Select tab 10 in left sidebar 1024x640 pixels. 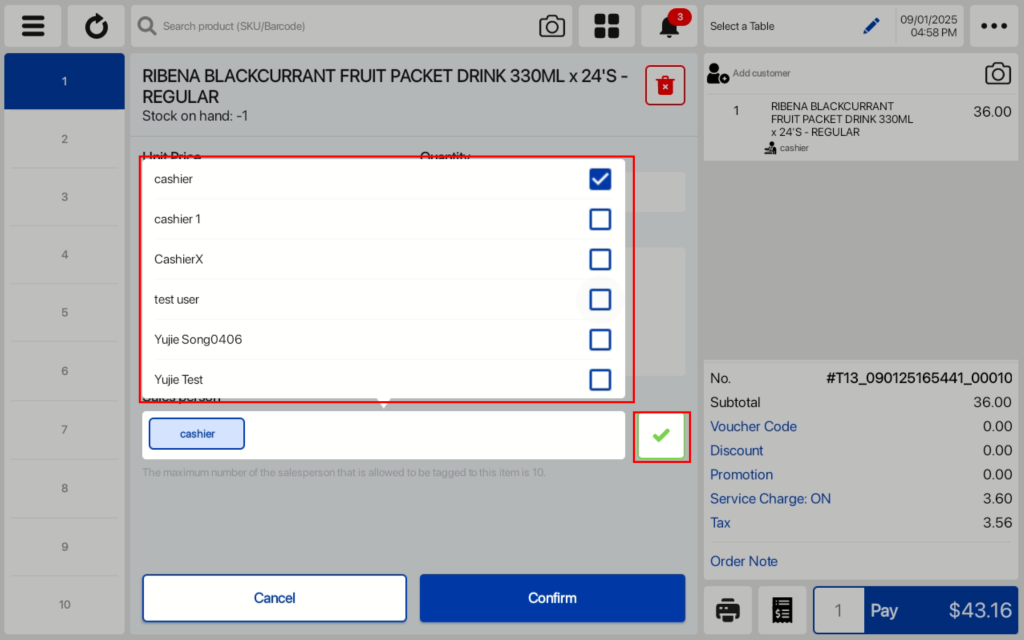point(64,605)
